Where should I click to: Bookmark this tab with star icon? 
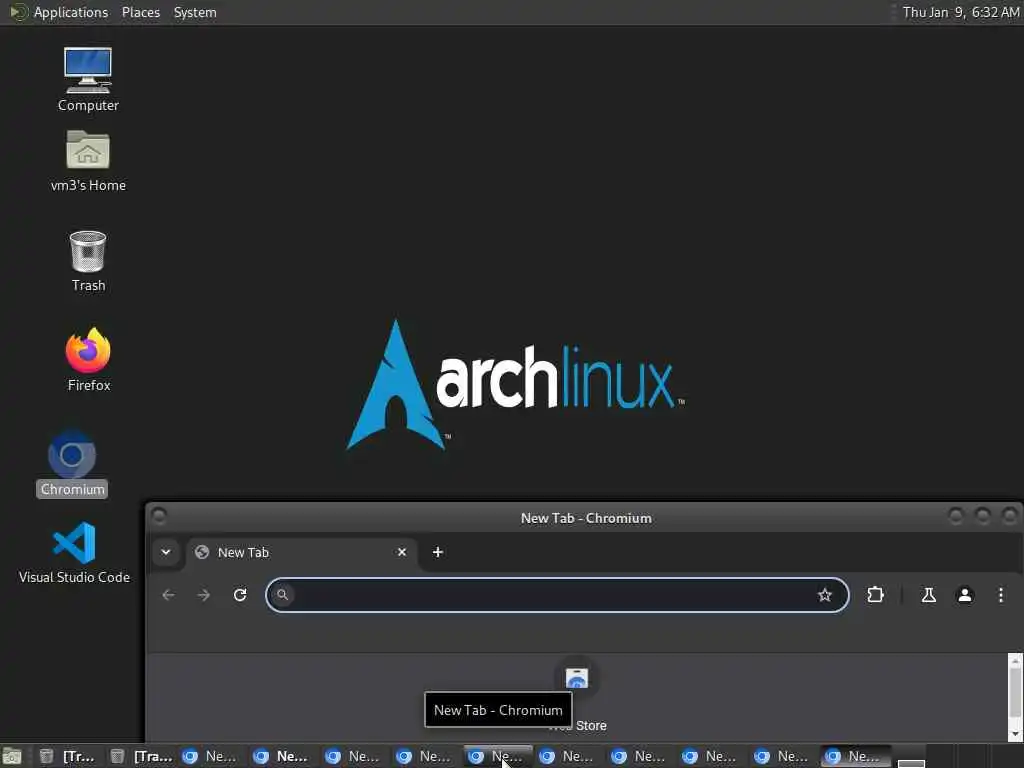click(x=825, y=595)
